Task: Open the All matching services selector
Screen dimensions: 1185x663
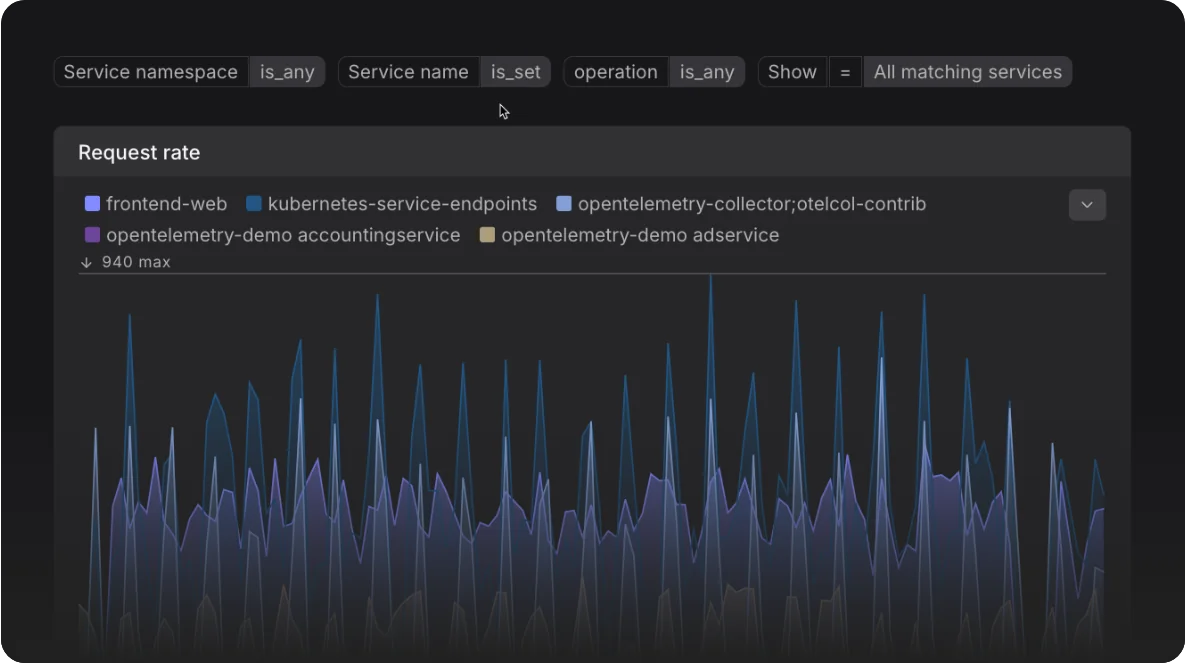Action: [967, 72]
